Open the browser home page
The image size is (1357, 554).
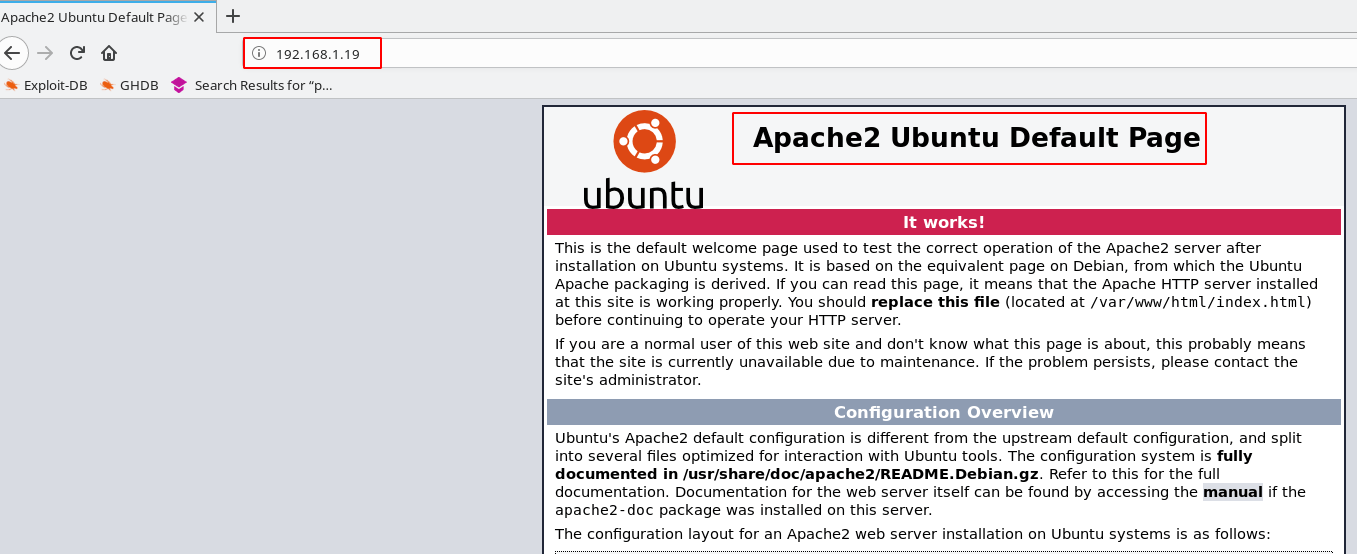(x=109, y=53)
